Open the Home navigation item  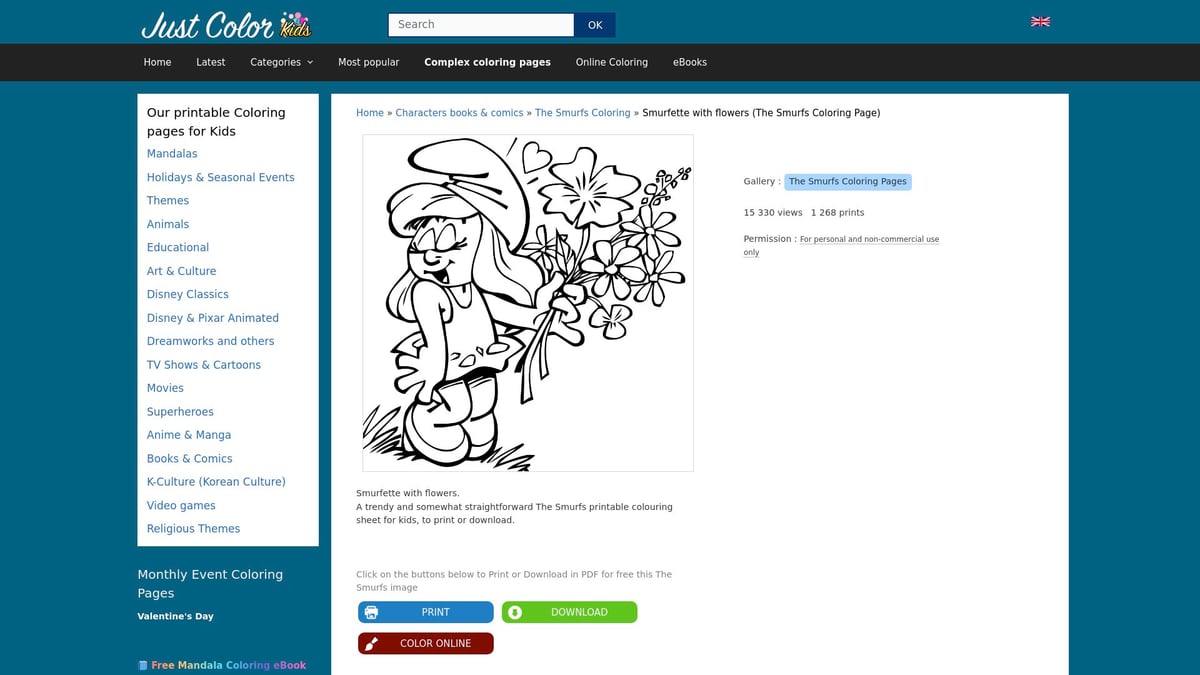[157, 62]
